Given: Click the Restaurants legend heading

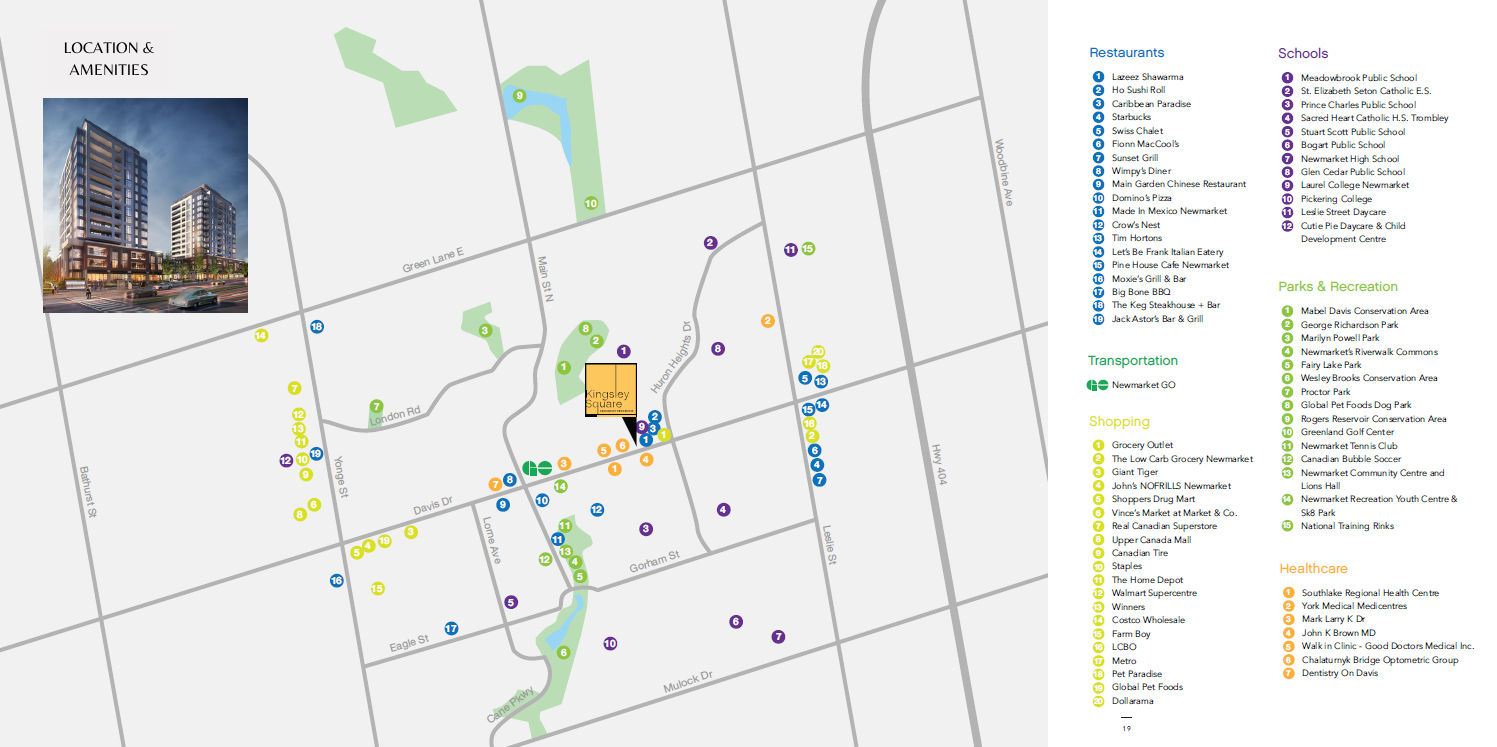Looking at the screenshot, I should pos(1126,53).
